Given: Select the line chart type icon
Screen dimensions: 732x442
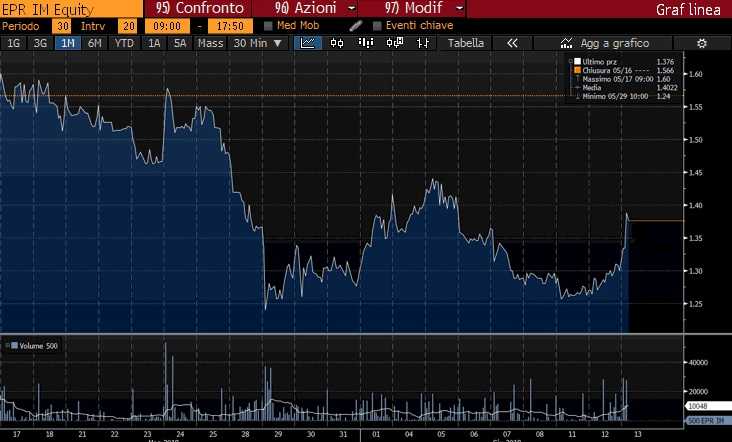Looking at the screenshot, I should tap(308, 43).
